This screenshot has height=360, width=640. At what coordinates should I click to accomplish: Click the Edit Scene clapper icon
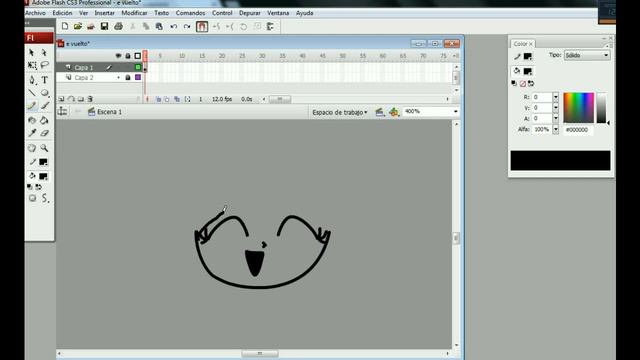point(379,112)
